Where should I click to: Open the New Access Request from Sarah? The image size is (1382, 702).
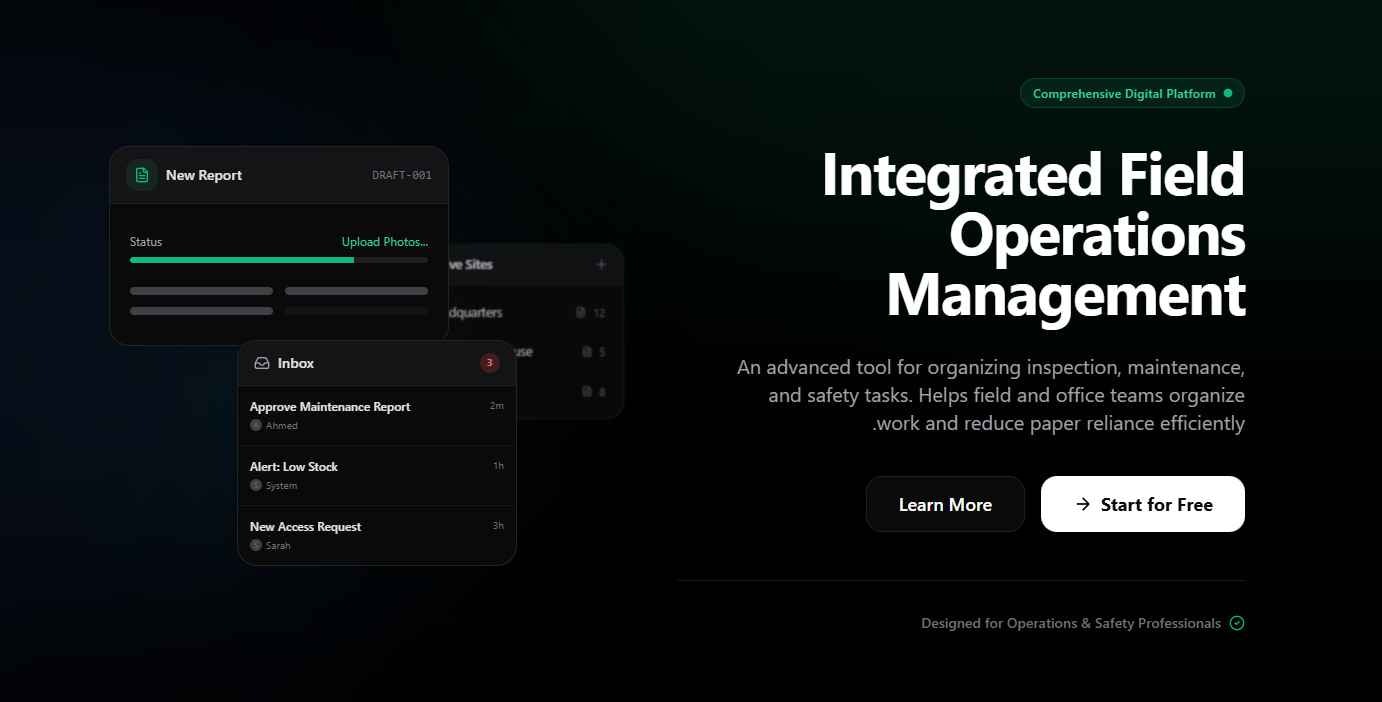(305, 527)
